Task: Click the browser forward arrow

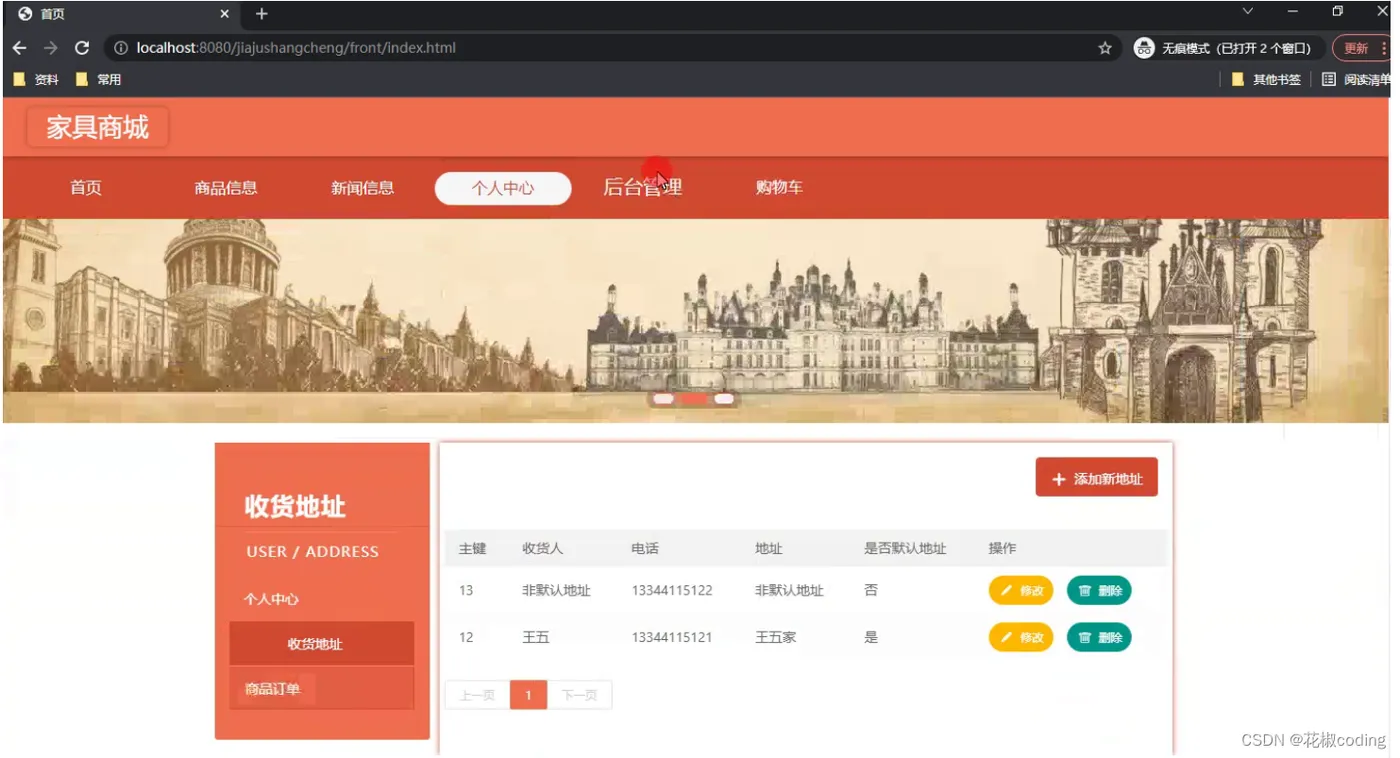Action: pyautogui.click(x=51, y=48)
